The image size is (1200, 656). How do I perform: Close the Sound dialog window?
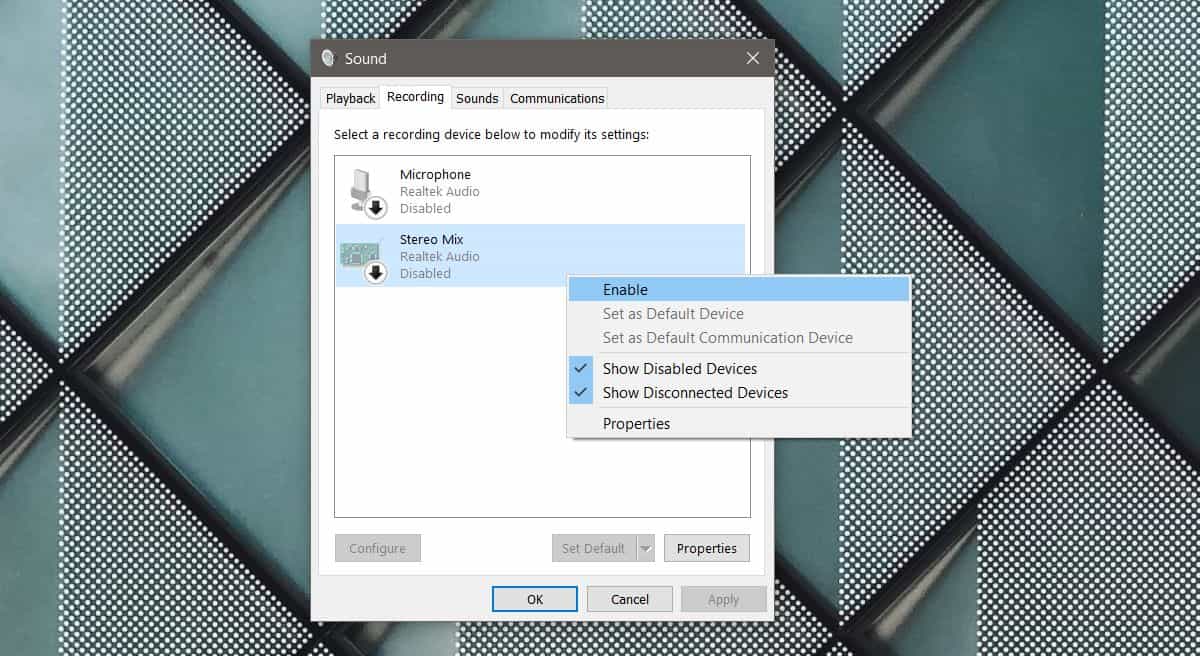pos(753,59)
